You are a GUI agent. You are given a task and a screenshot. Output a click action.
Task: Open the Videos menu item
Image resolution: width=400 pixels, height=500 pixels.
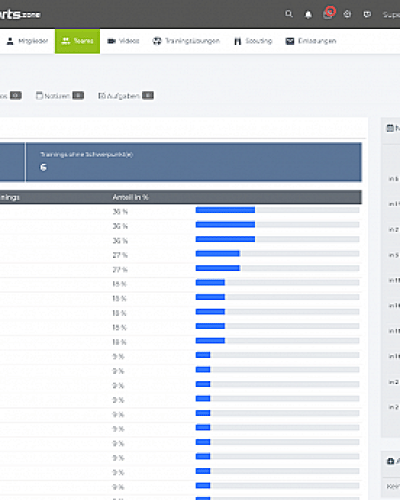click(123, 41)
